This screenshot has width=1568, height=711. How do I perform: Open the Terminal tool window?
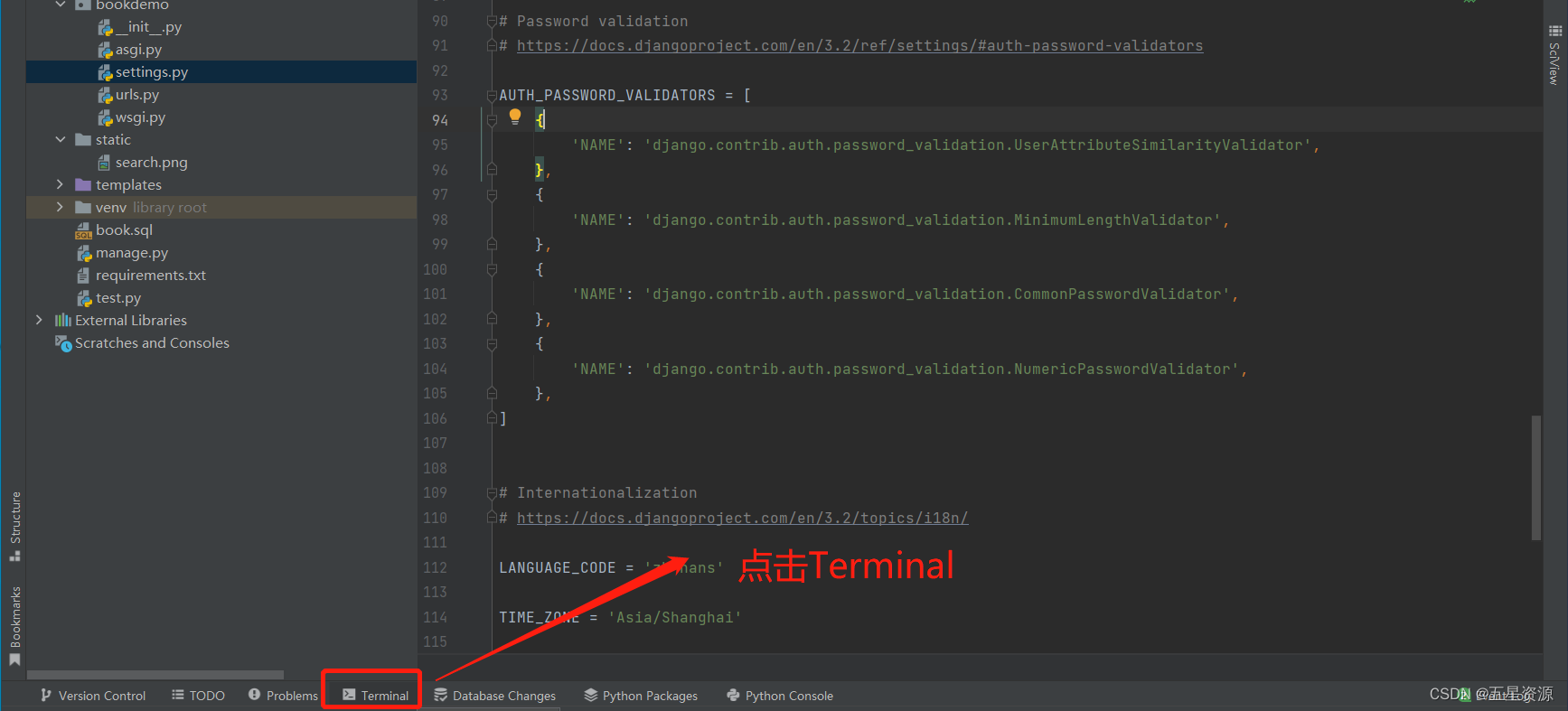pos(375,696)
